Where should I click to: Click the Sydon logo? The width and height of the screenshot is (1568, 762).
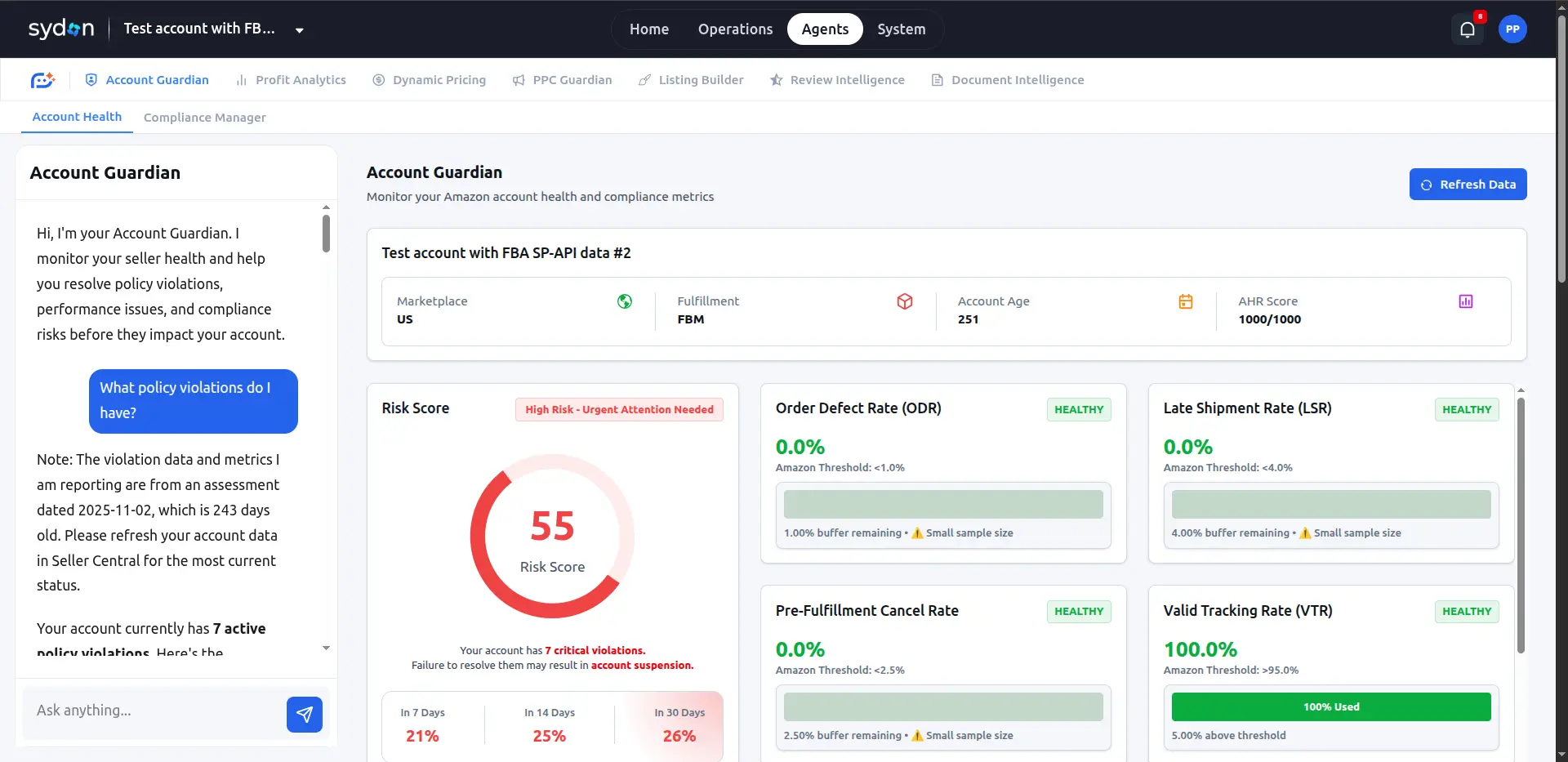(x=61, y=29)
